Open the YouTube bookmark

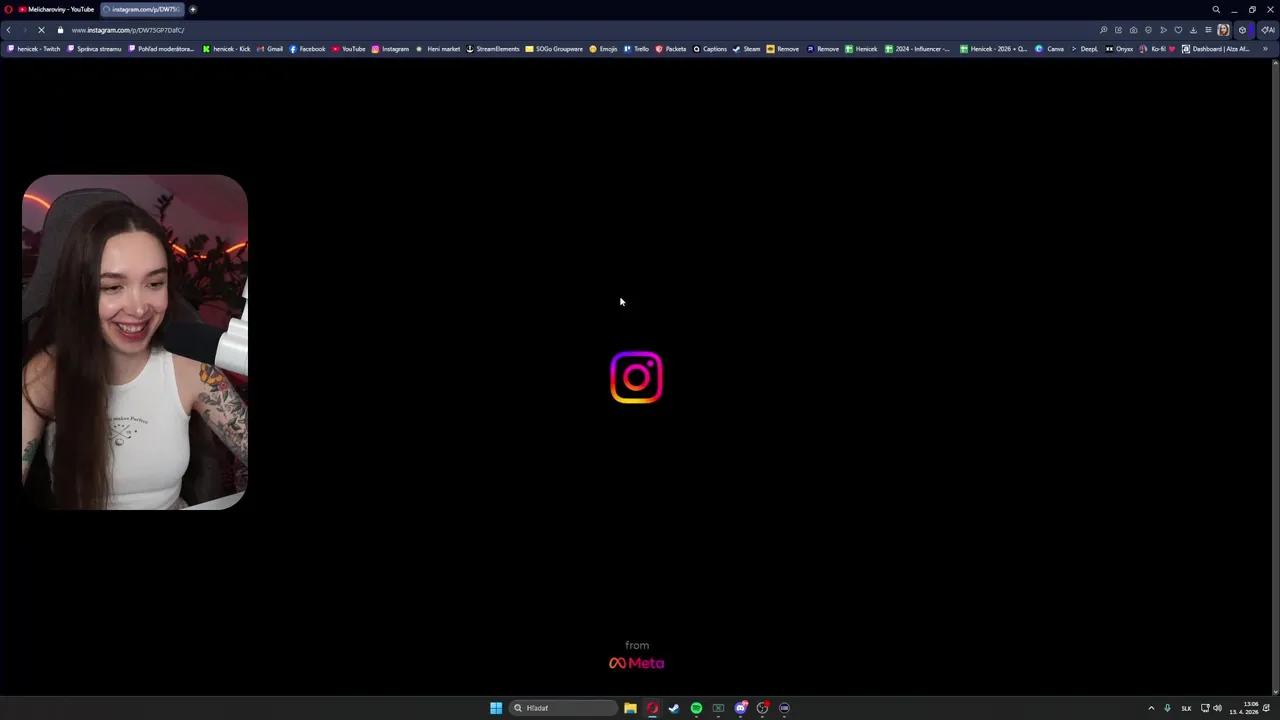point(349,49)
